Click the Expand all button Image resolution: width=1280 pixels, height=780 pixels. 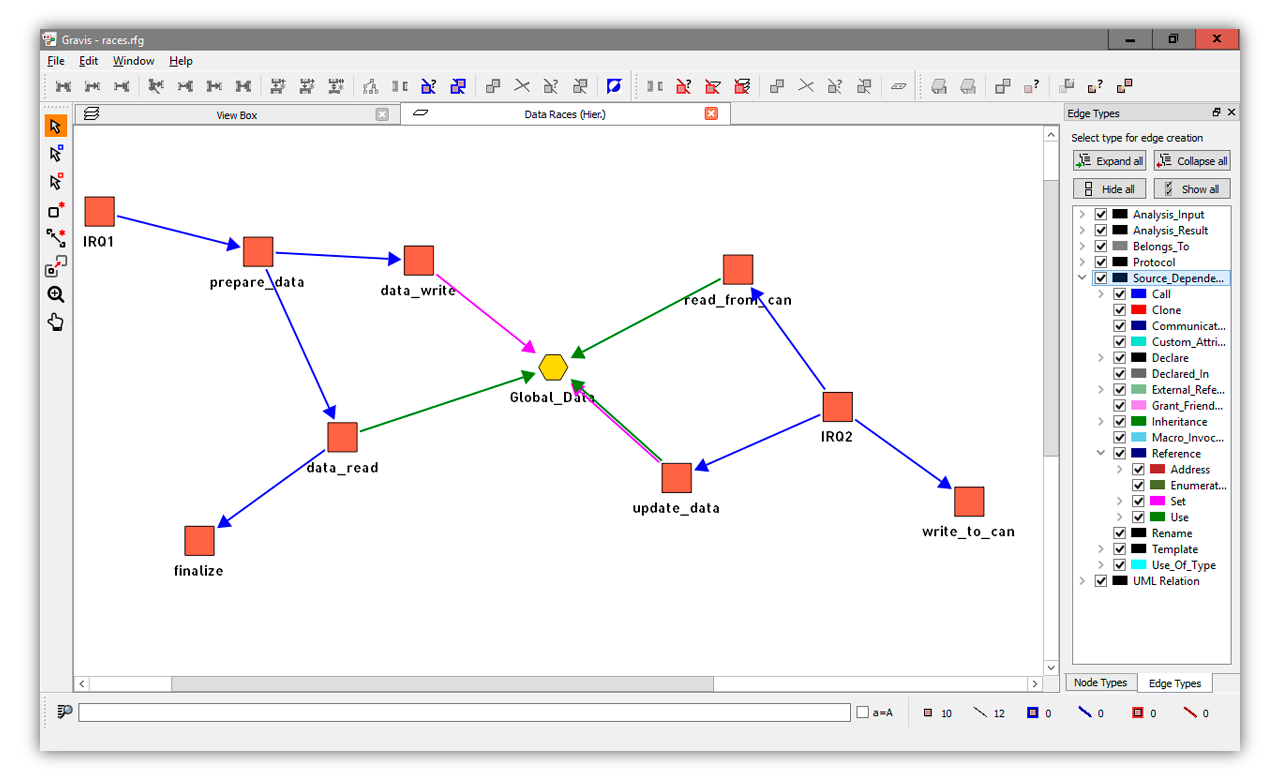pos(1110,161)
